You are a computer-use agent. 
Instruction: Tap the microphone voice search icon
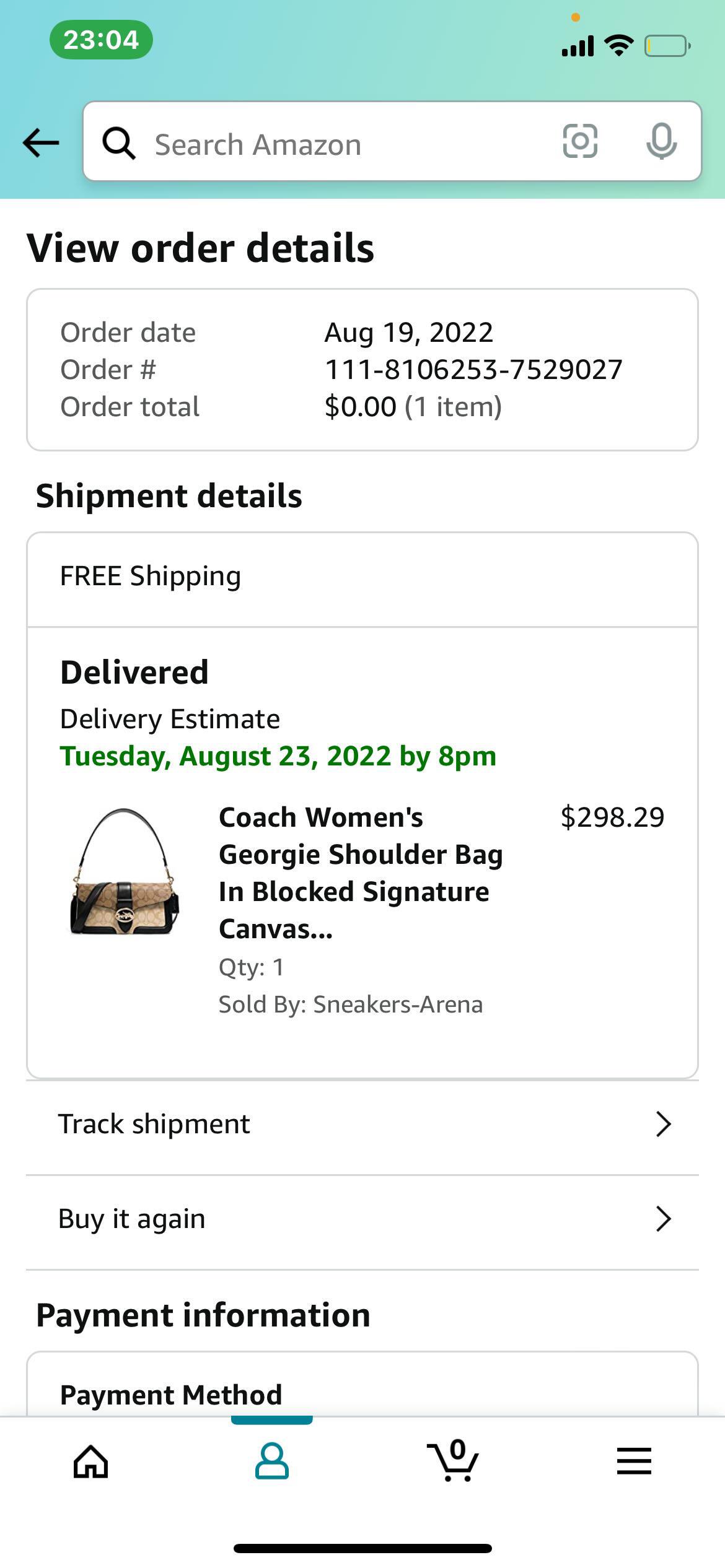point(661,141)
